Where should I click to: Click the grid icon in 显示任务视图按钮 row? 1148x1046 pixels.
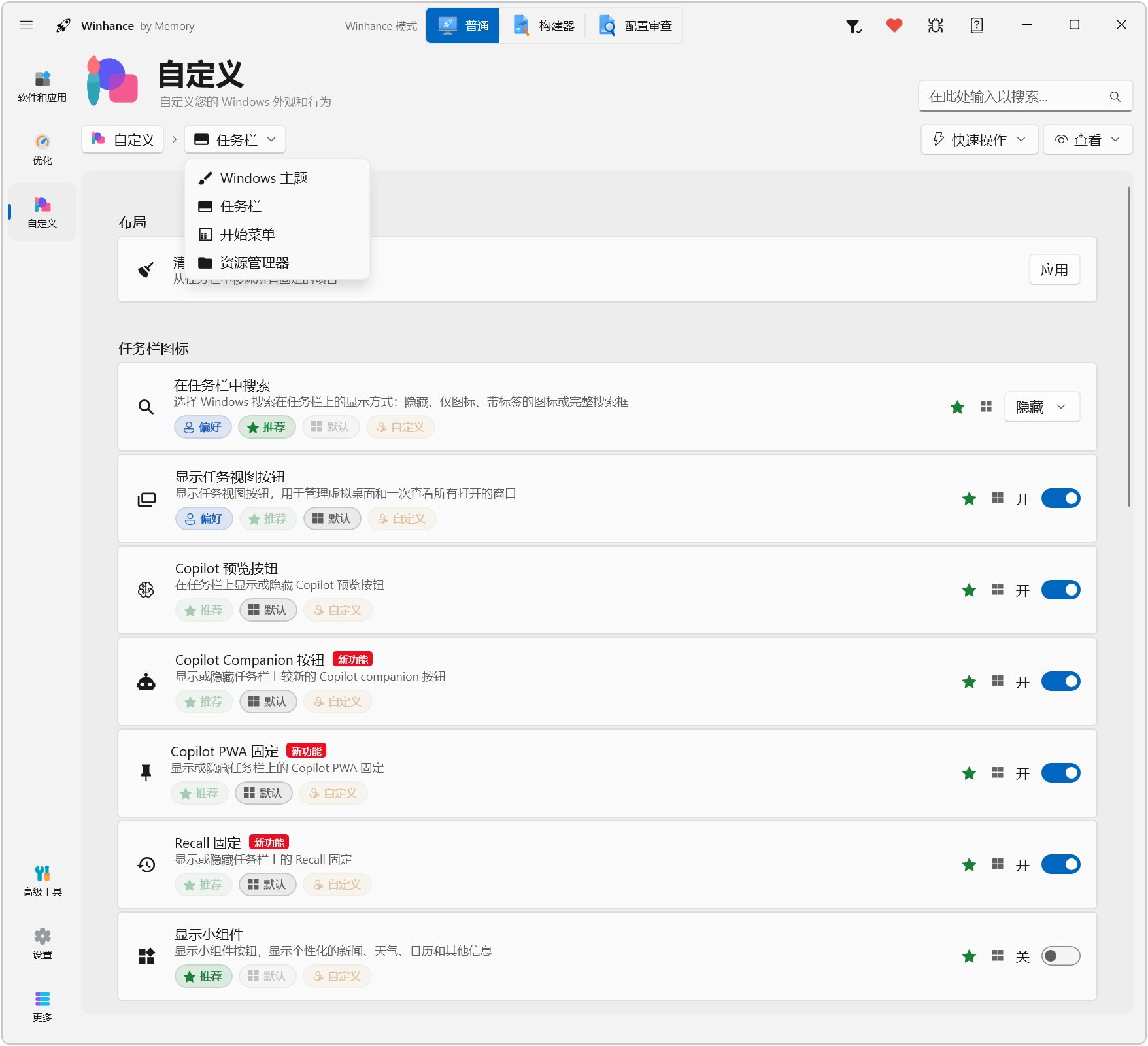click(998, 498)
